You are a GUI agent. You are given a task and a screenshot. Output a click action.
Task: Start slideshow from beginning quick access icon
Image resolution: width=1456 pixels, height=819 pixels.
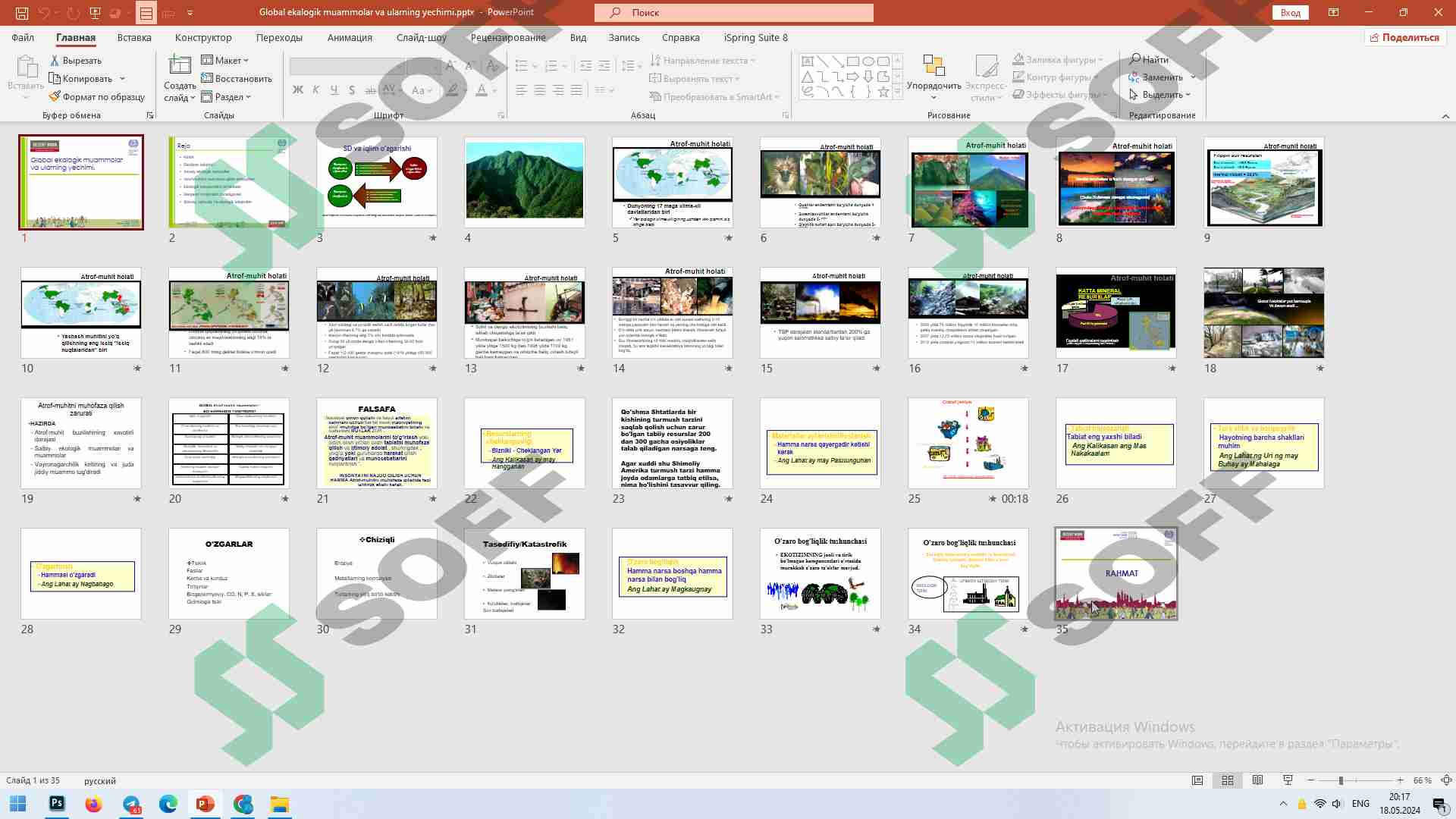pyautogui.click(x=95, y=13)
